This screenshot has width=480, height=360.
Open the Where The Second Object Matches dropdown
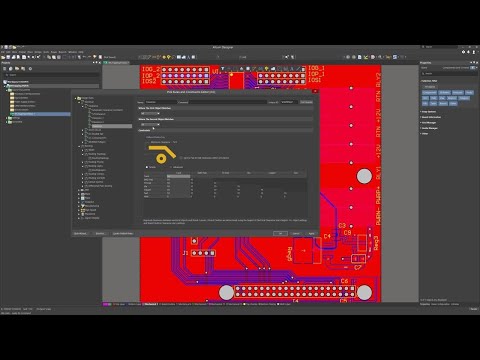(x=150, y=124)
